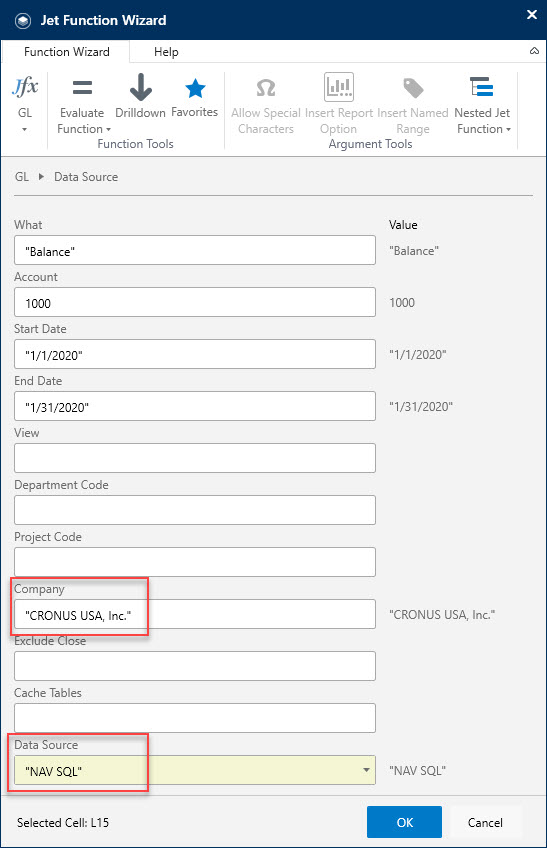
Task: Focus the Department Code field
Action: point(195,510)
